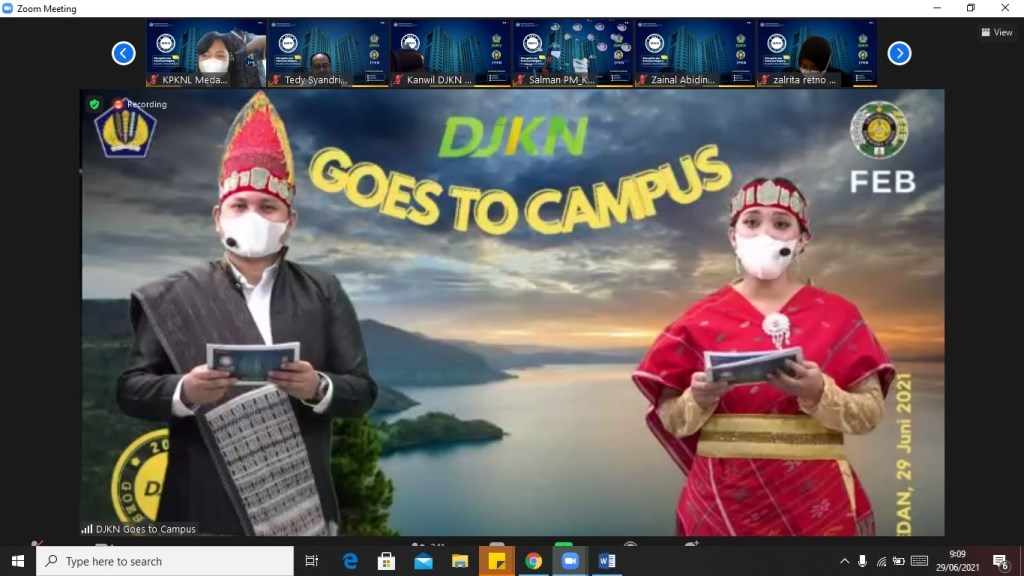
Task: Click the microphone icon in the system tray
Action: (x=862, y=561)
